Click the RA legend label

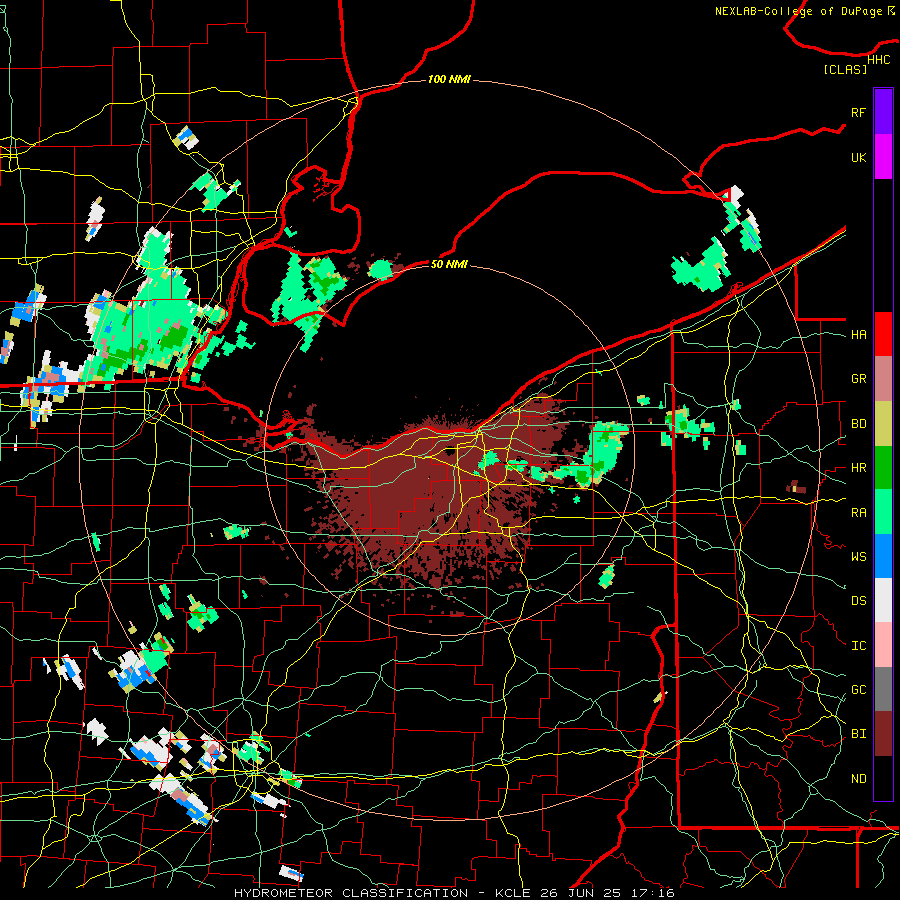click(x=858, y=513)
